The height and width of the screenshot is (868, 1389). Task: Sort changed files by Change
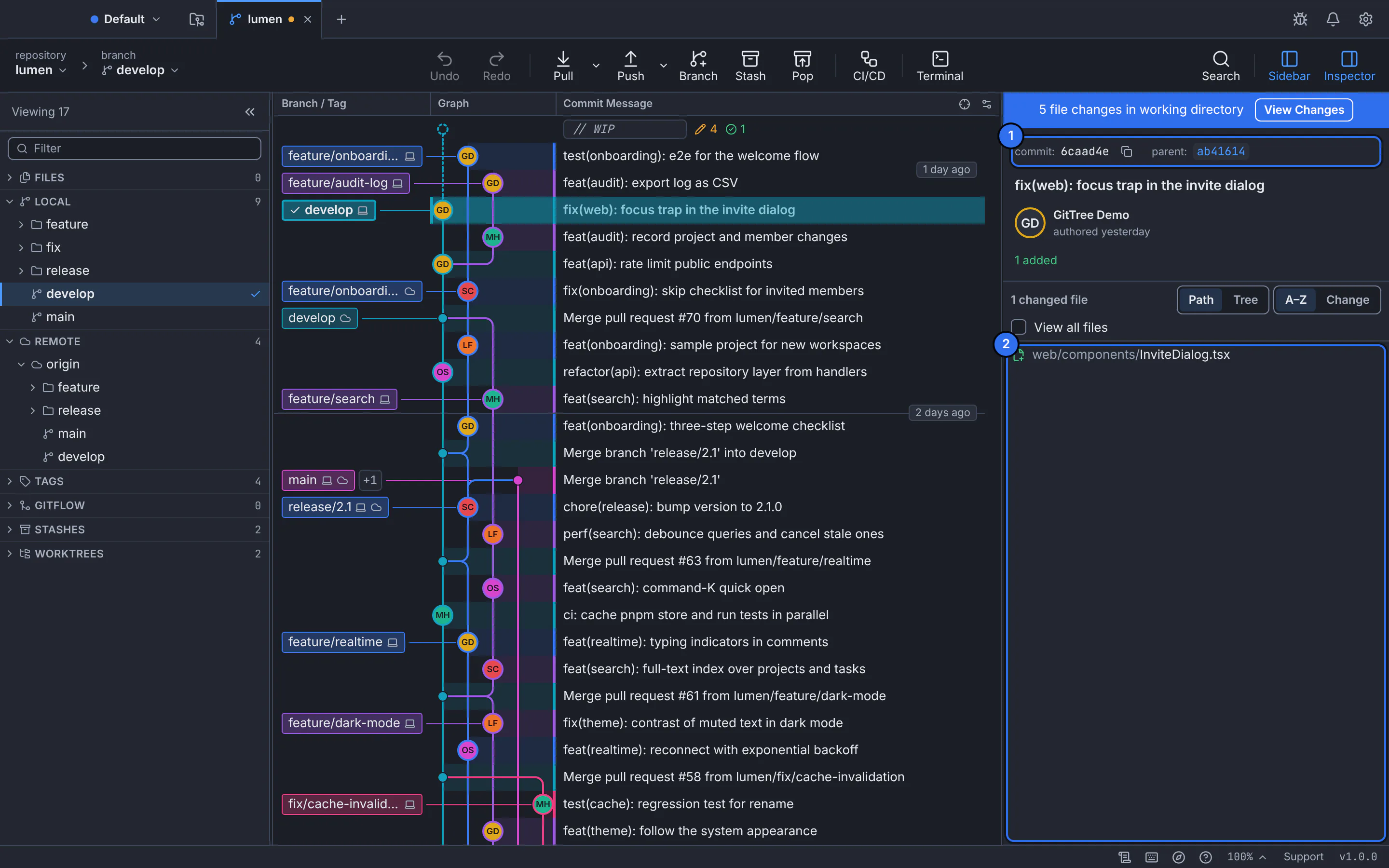pyautogui.click(x=1347, y=299)
